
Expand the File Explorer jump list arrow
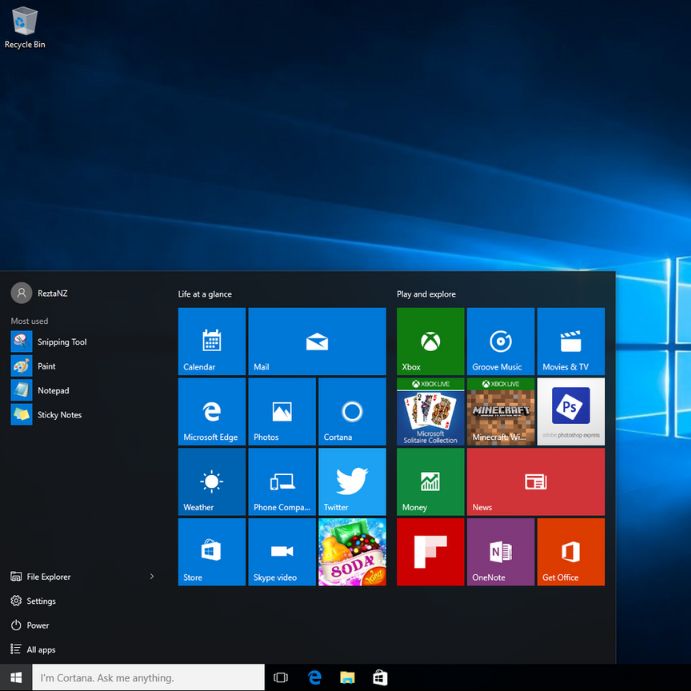tap(152, 576)
